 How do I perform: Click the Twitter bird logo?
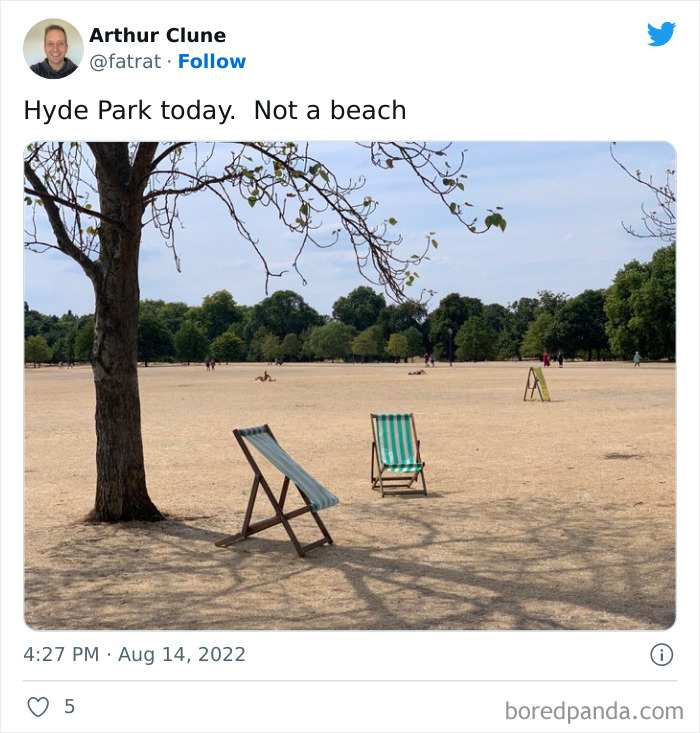[661, 34]
